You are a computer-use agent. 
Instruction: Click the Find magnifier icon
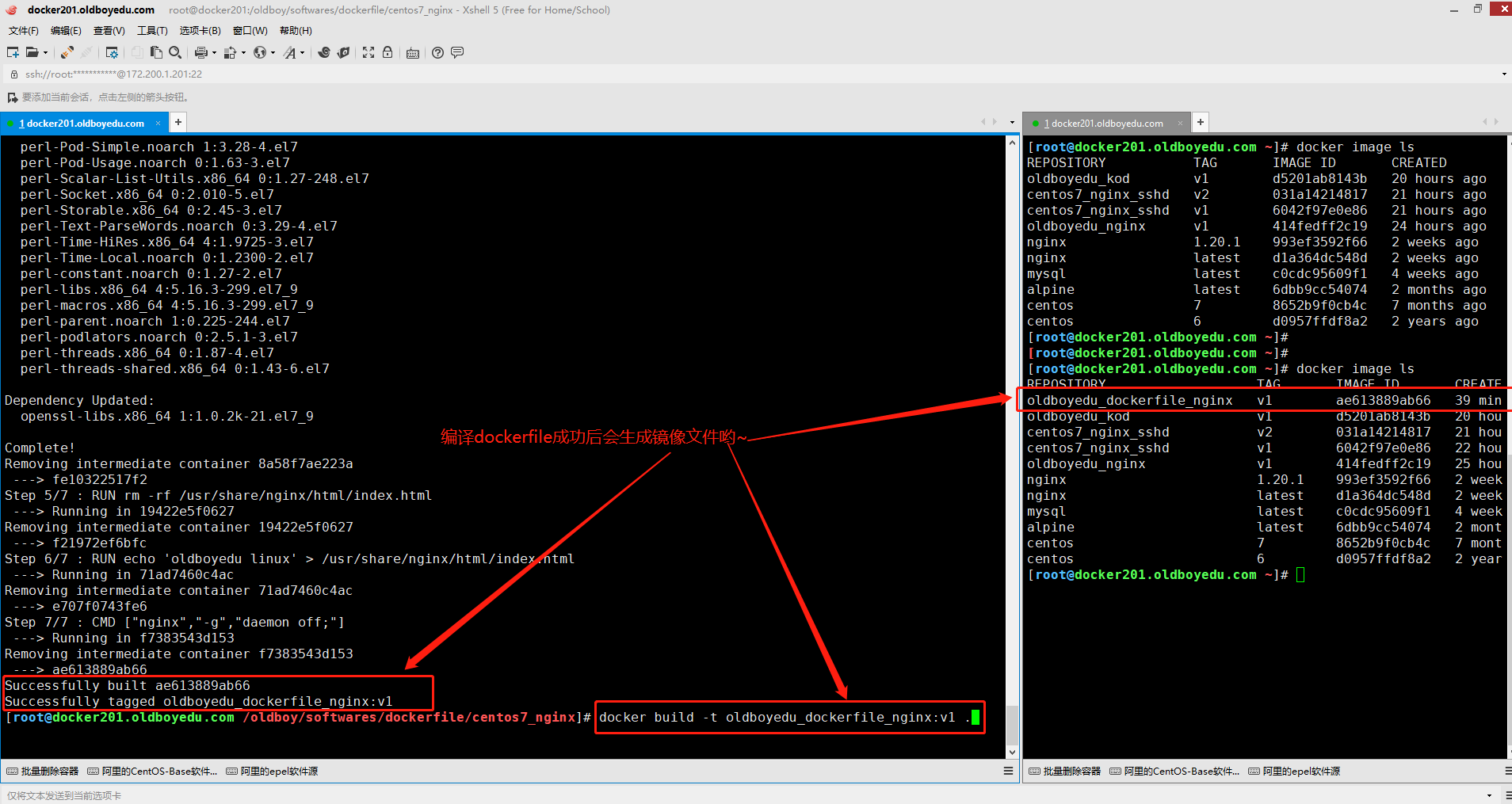[x=175, y=52]
